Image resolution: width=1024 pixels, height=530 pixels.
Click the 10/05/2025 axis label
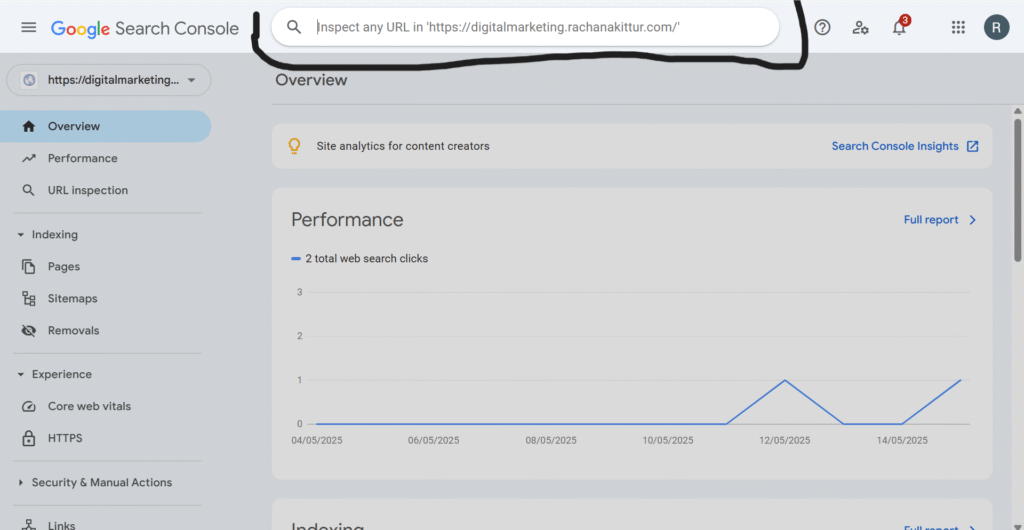668,441
